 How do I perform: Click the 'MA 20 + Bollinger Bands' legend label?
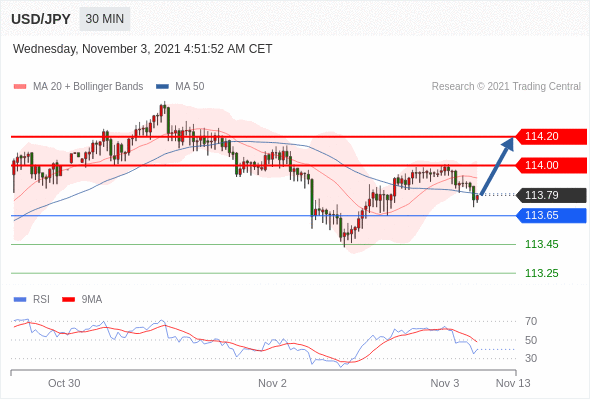pos(88,87)
